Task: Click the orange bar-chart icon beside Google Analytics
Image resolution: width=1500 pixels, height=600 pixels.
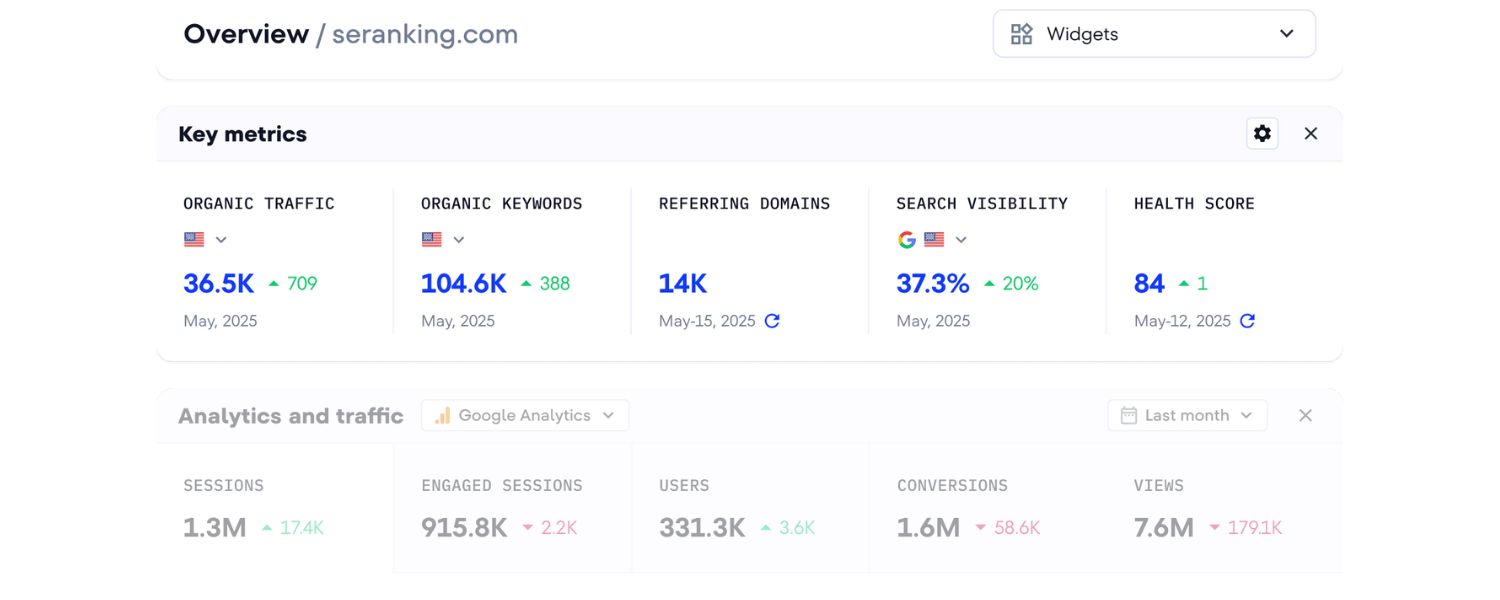Action: 443,415
